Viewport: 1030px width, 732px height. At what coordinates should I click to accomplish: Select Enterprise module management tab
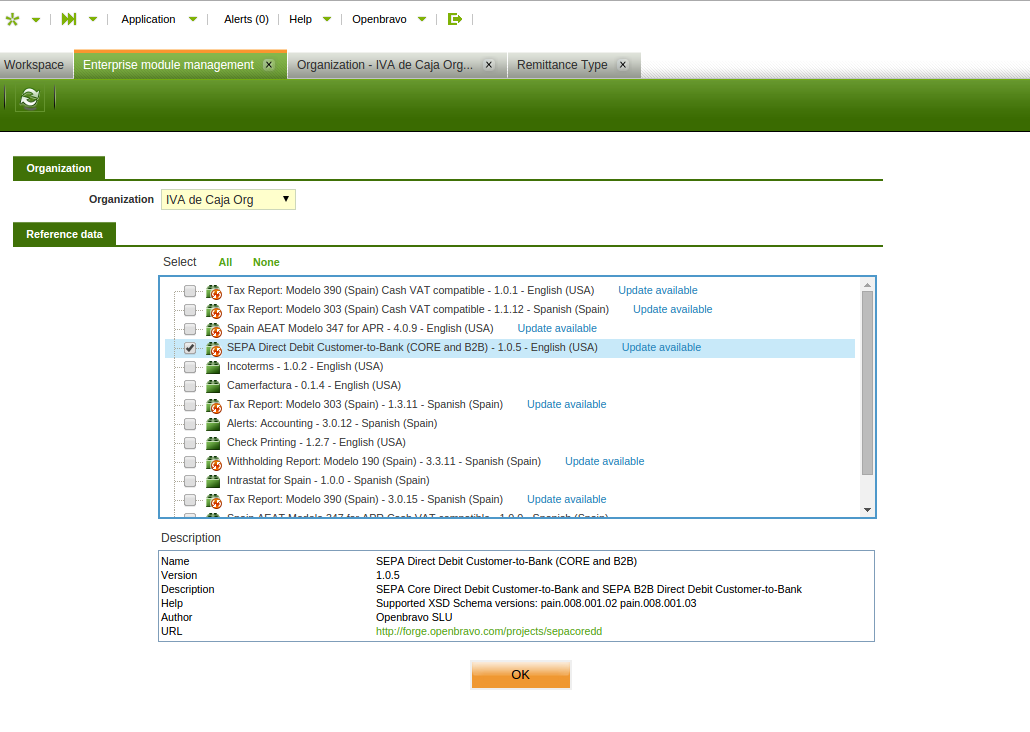(x=168, y=65)
